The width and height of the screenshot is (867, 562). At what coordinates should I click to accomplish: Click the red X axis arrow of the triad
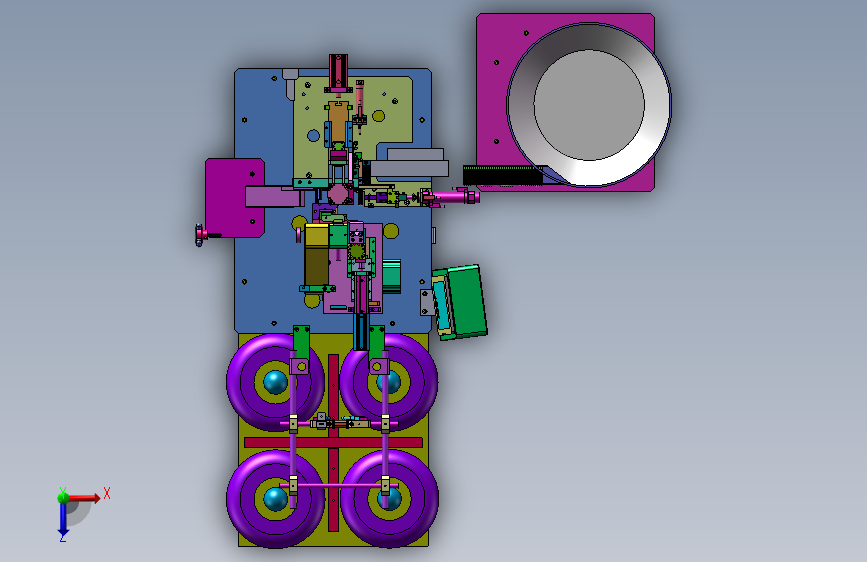pyautogui.click(x=85, y=498)
